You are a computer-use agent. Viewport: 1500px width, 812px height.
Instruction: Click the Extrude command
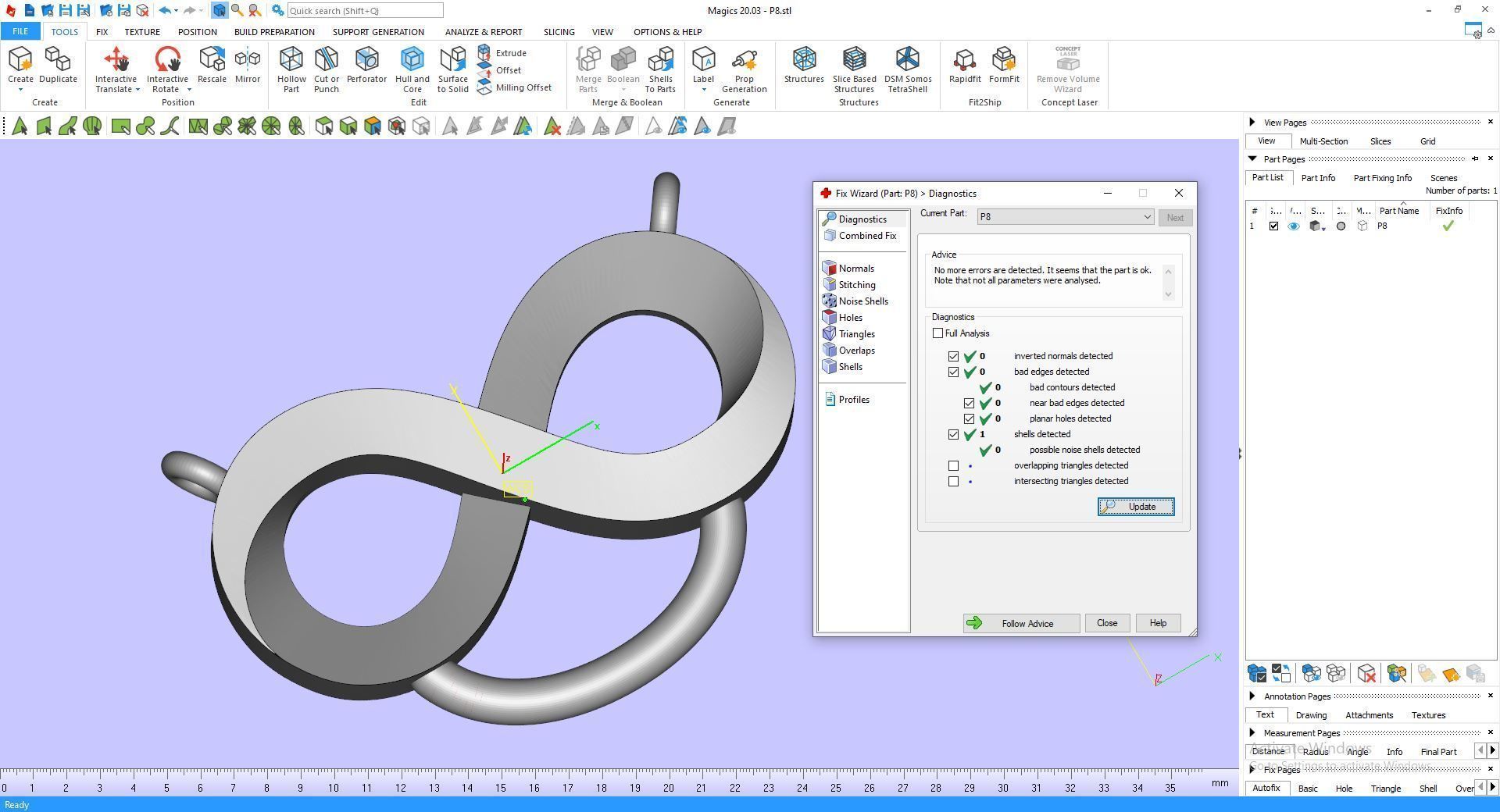[x=502, y=53]
